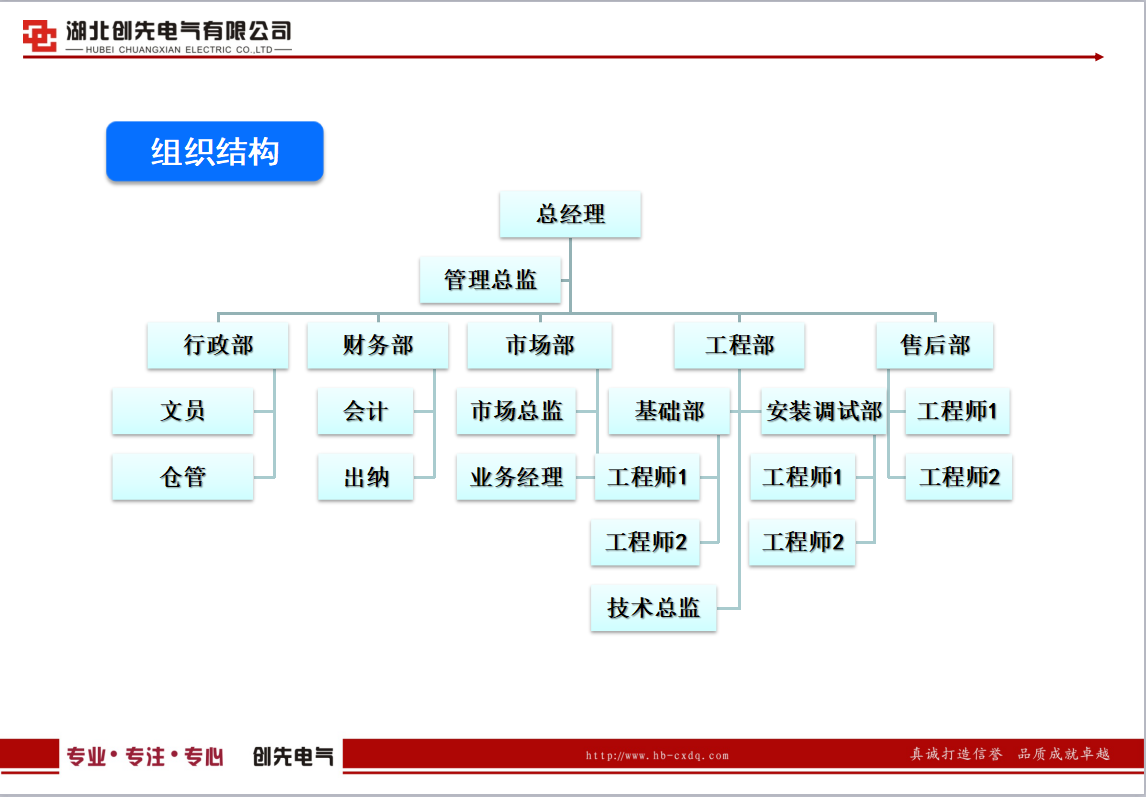Open the http://www.hb-cxdq.com footer link
This screenshot has height=797, width=1146.
(x=657, y=756)
